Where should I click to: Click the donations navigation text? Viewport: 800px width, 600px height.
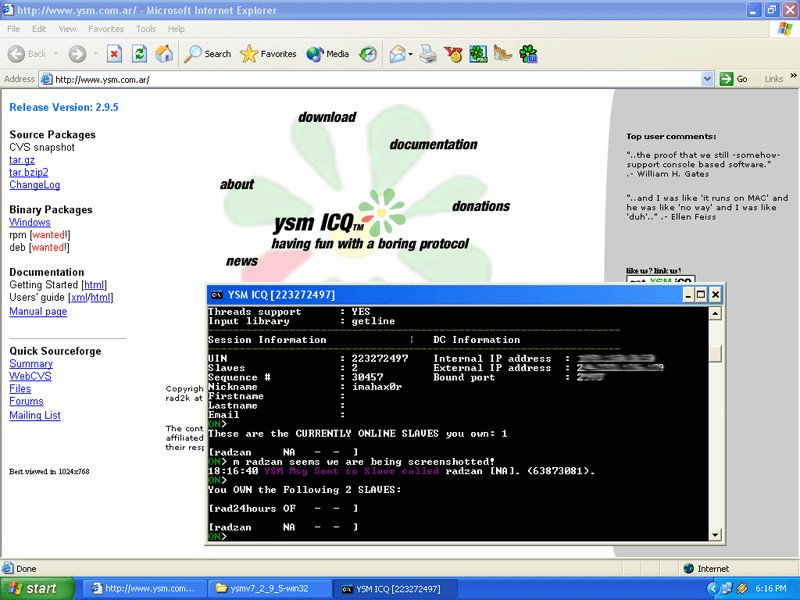(481, 206)
